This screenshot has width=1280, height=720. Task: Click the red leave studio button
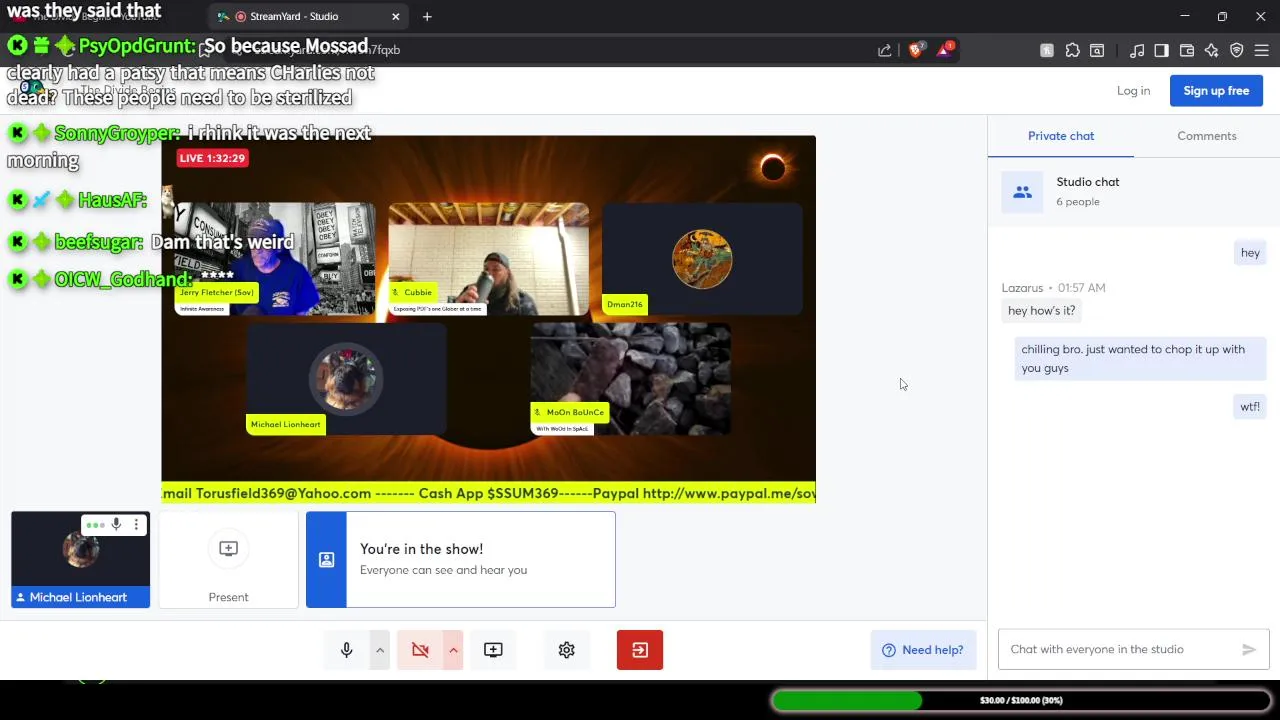[640, 650]
